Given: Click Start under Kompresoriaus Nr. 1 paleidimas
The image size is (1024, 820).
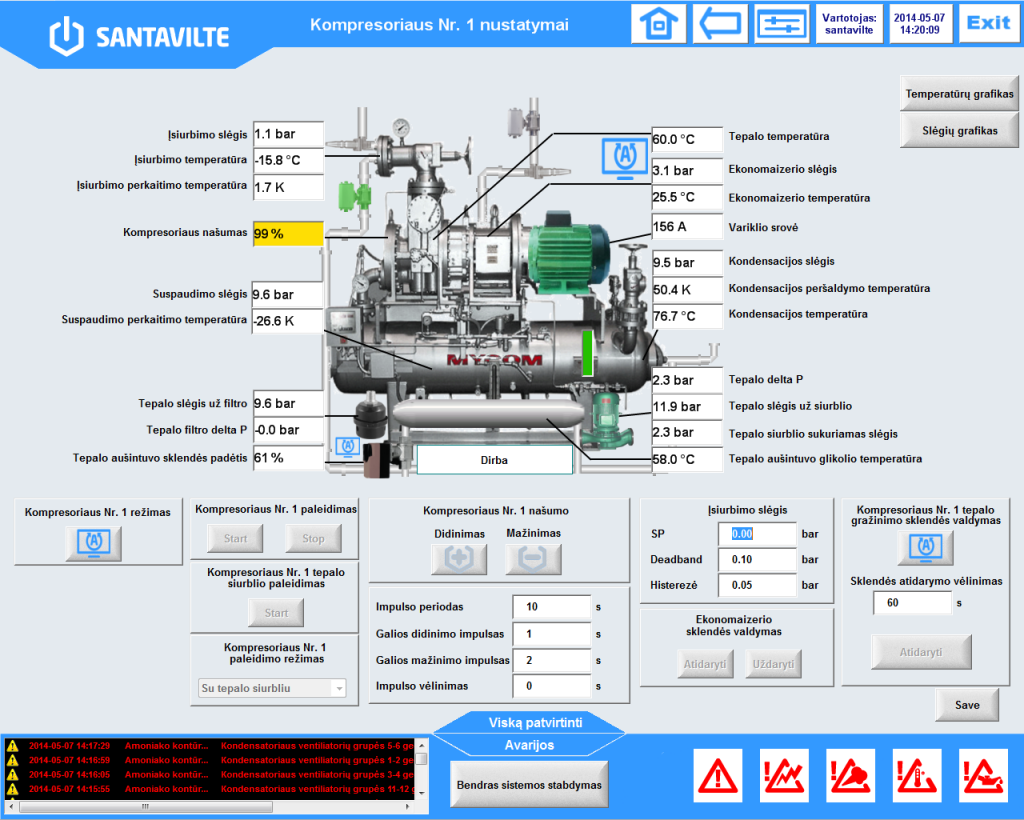Looking at the screenshot, I should pyautogui.click(x=235, y=539).
